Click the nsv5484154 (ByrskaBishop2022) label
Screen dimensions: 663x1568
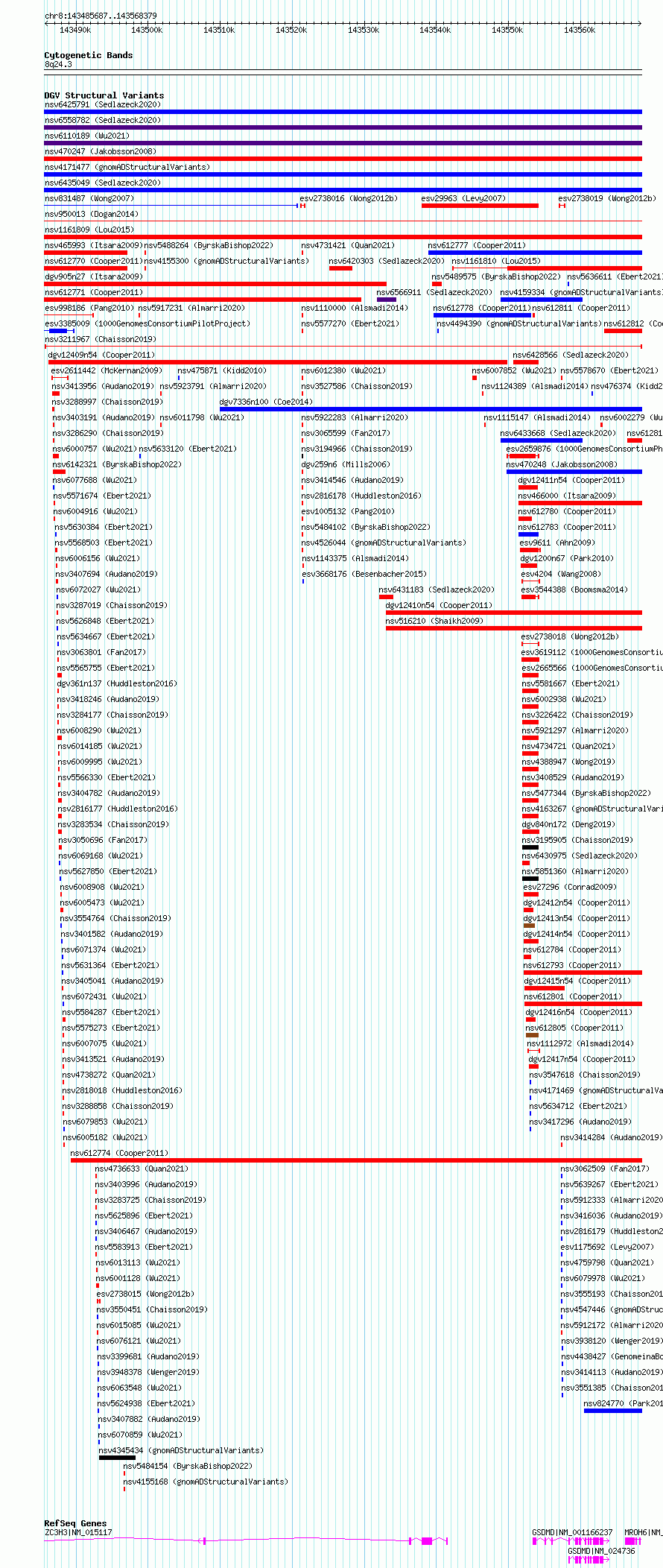[188, 1466]
